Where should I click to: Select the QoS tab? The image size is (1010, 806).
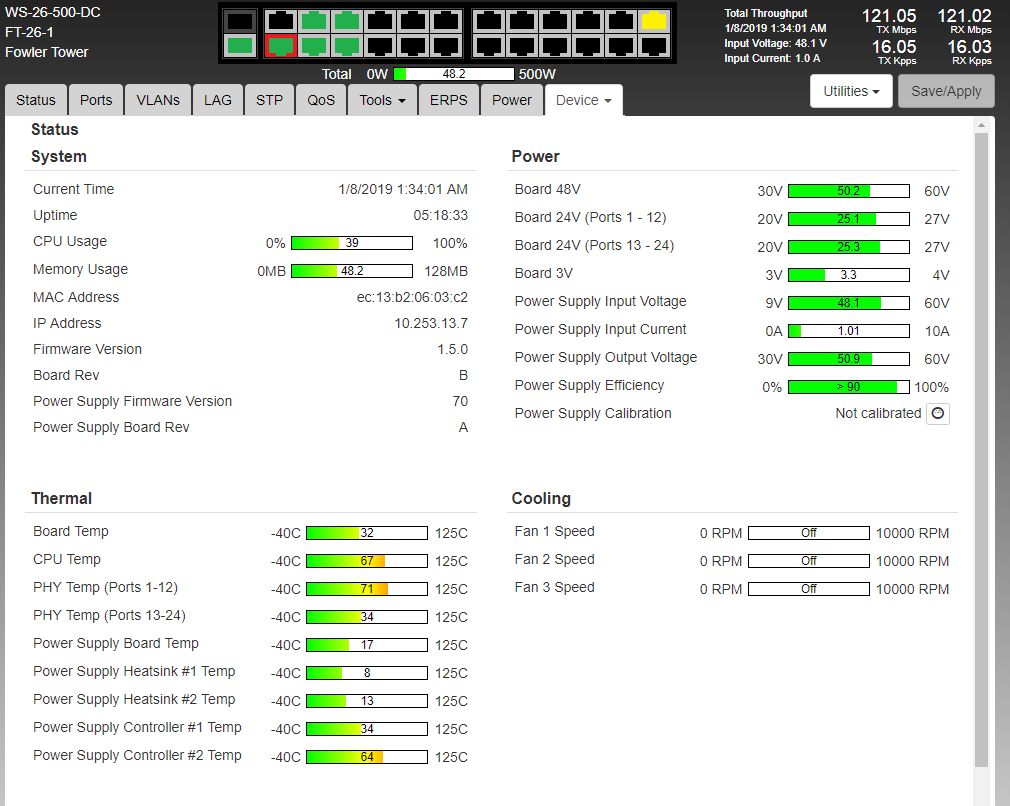coord(321,100)
